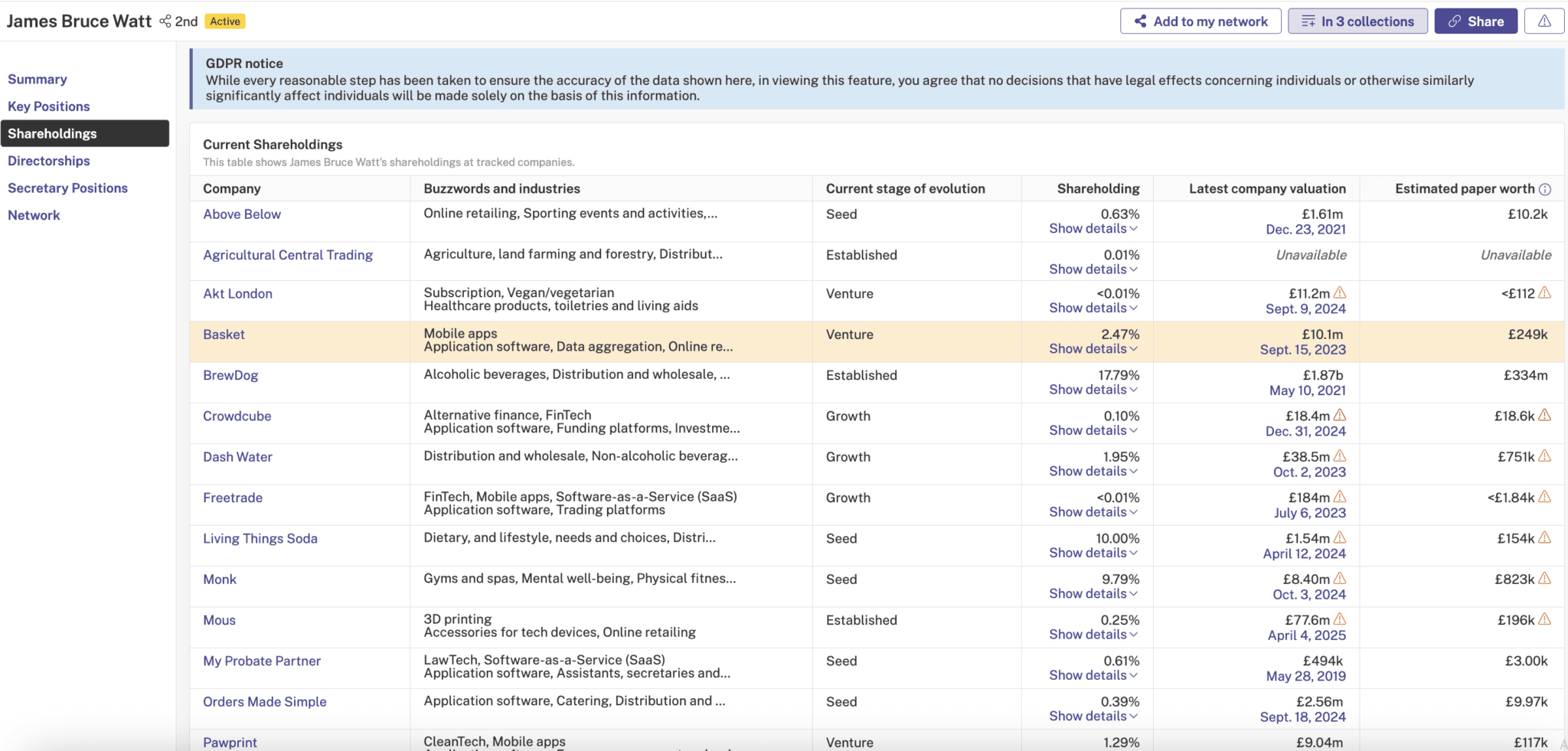The width and height of the screenshot is (1568, 751).
Task: Expand Show details for Living Things Soda
Action: pyautogui.click(x=1093, y=553)
